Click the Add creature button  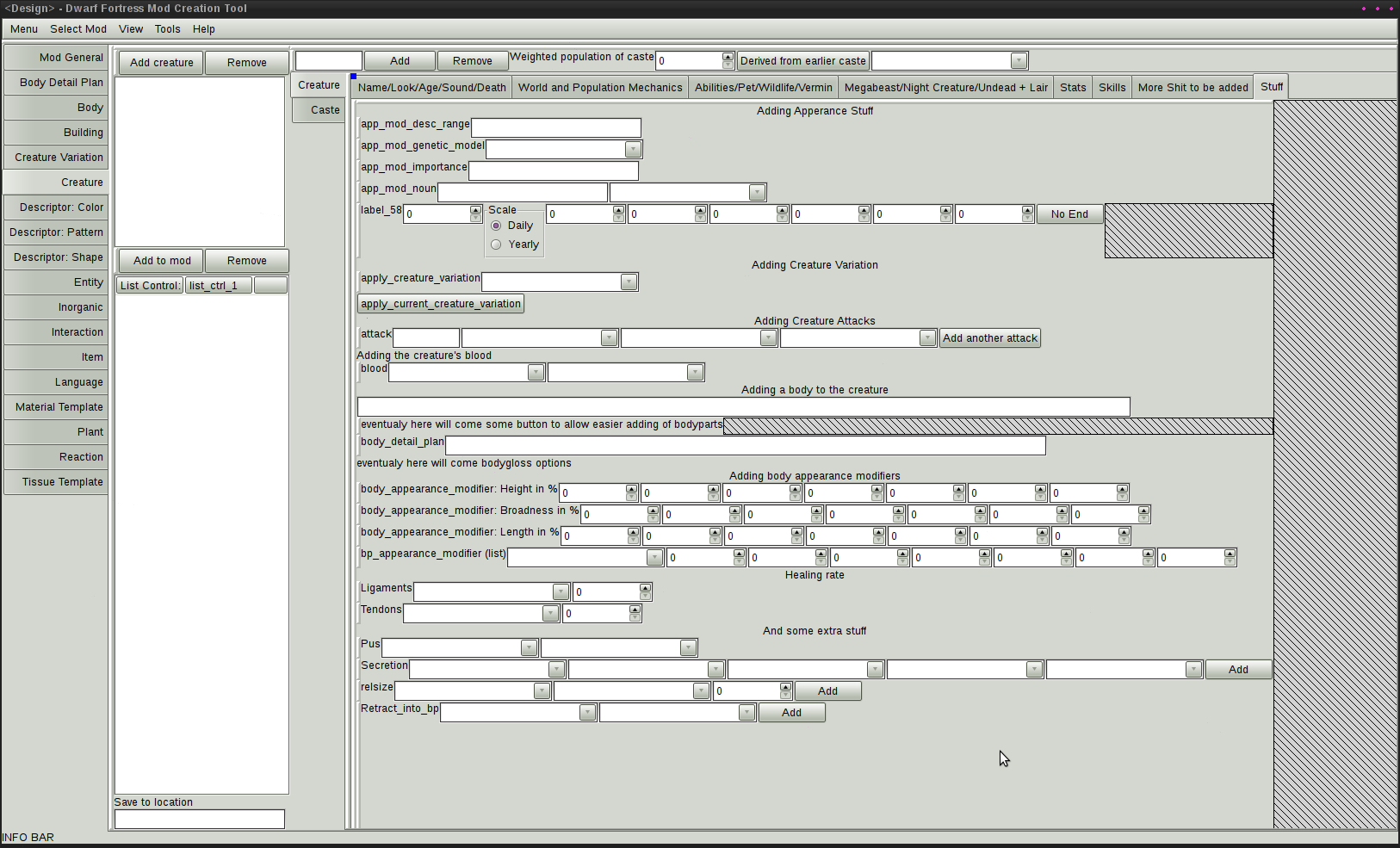161,63
